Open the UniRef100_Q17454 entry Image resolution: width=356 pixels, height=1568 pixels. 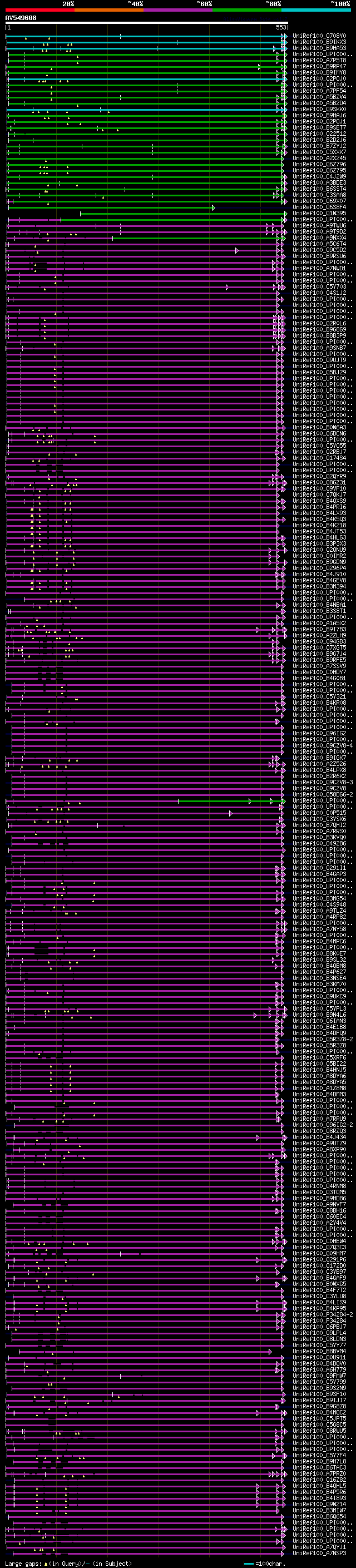point(319,458)
